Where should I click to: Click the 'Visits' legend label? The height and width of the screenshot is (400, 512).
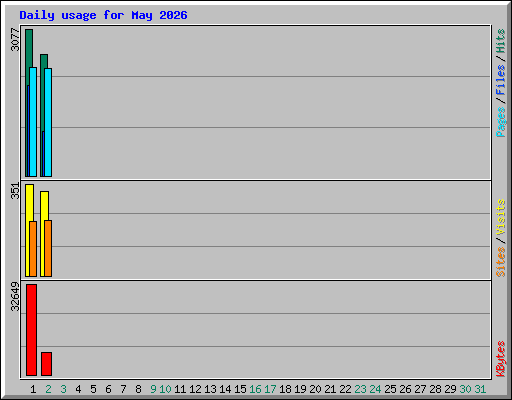500,217
